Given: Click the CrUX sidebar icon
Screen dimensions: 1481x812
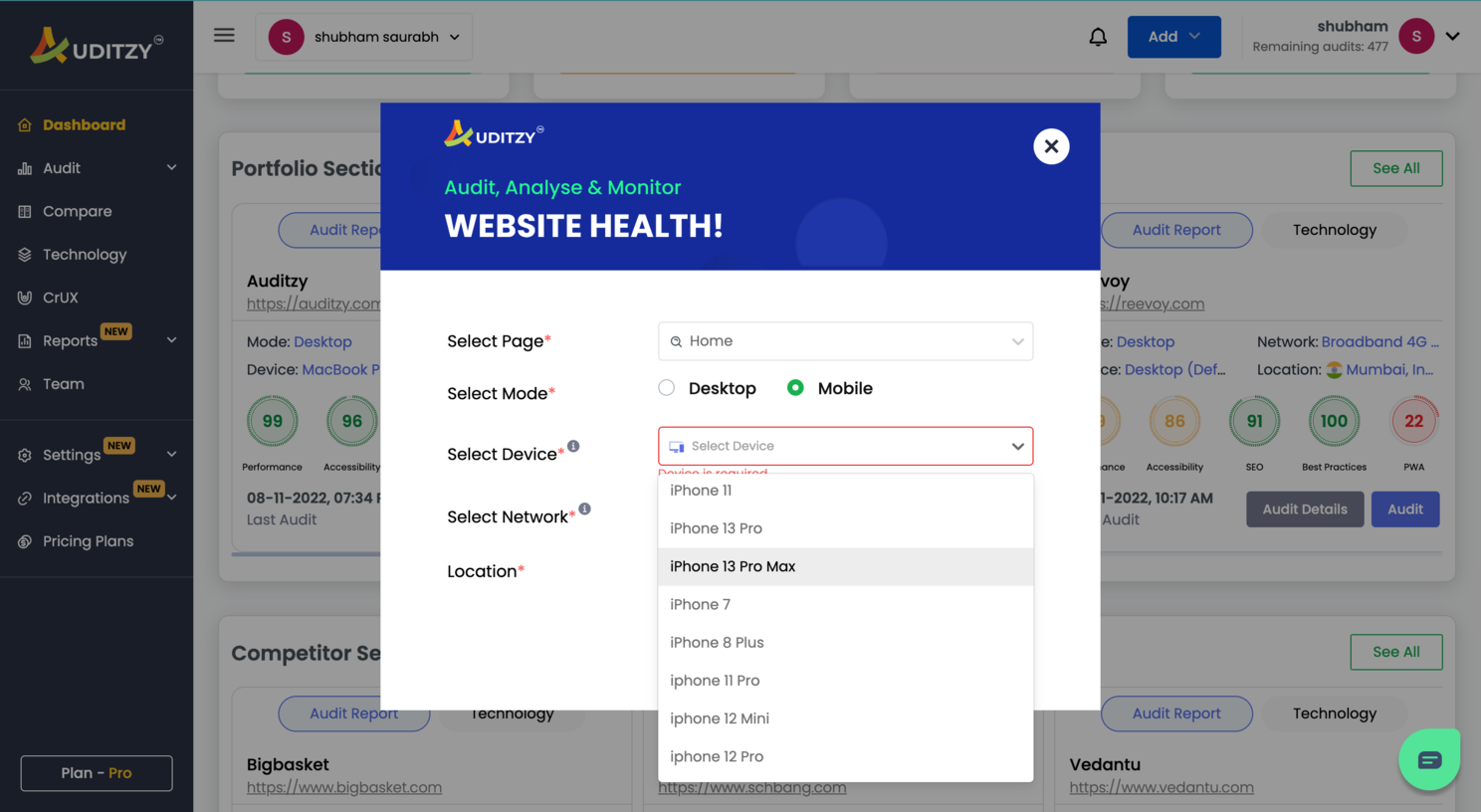Looking at the screenshot, I should pyautogui.click(x=25, y=298).
